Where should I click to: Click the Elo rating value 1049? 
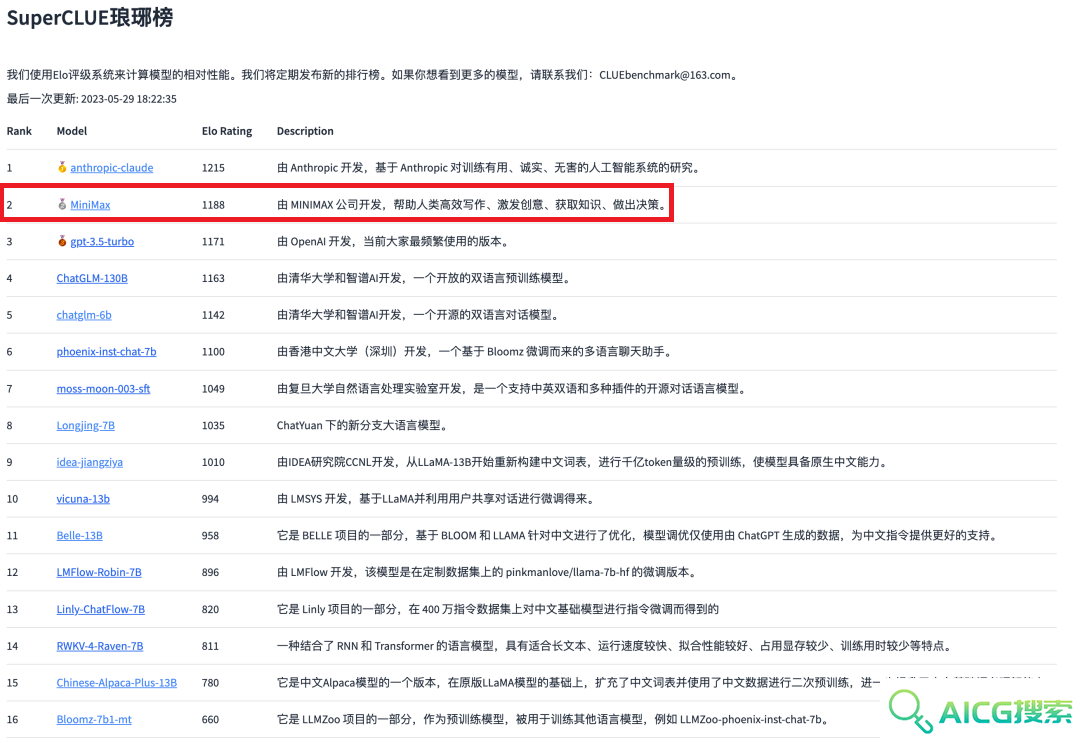[213, 388]
